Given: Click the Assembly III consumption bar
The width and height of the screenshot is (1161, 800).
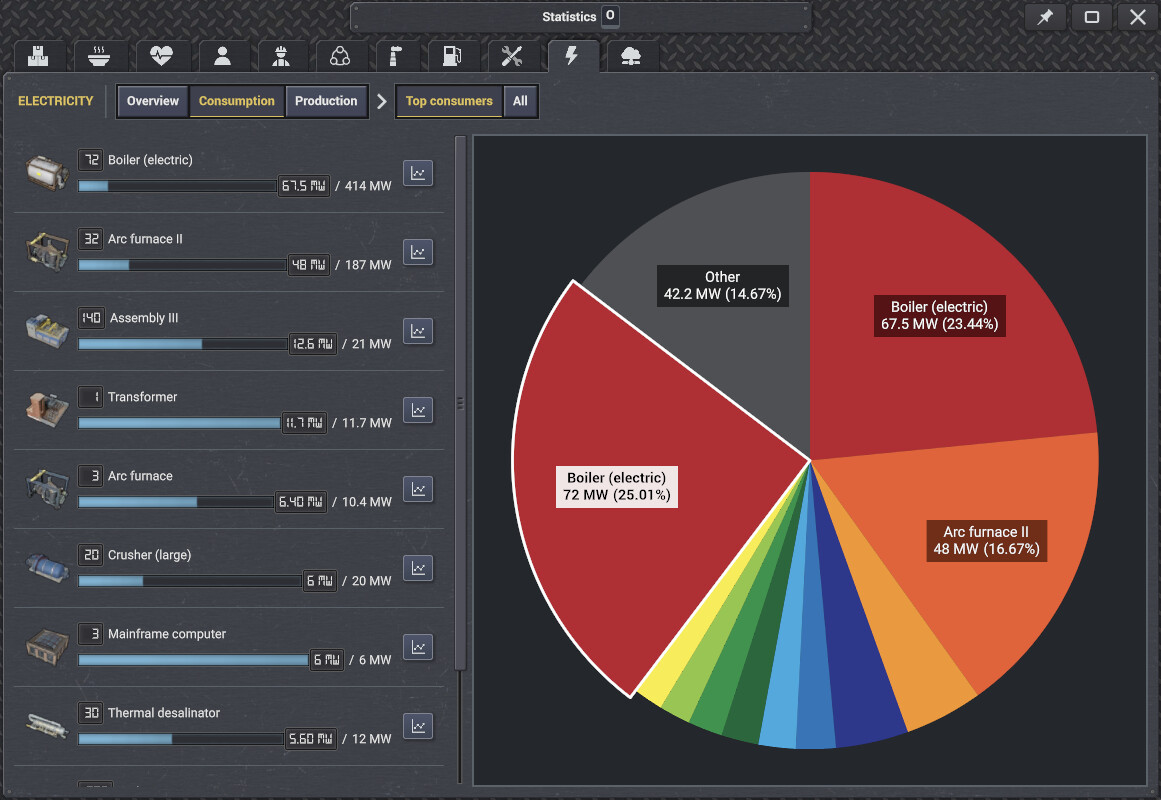Looking at the screenshot, I should click(183, 344).
